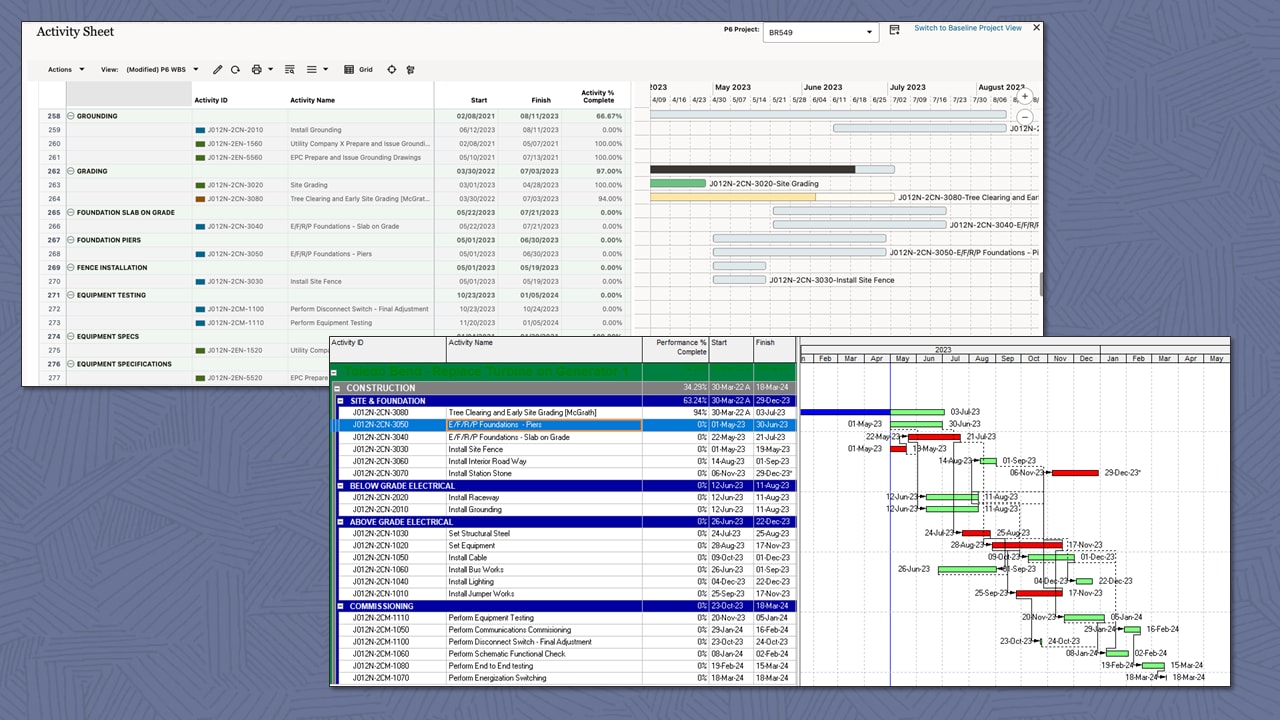This screenshot has width=1280, height=720.
Task: Refresh the Activity Sheet using the refresh icon
Action: click(235, 69)
